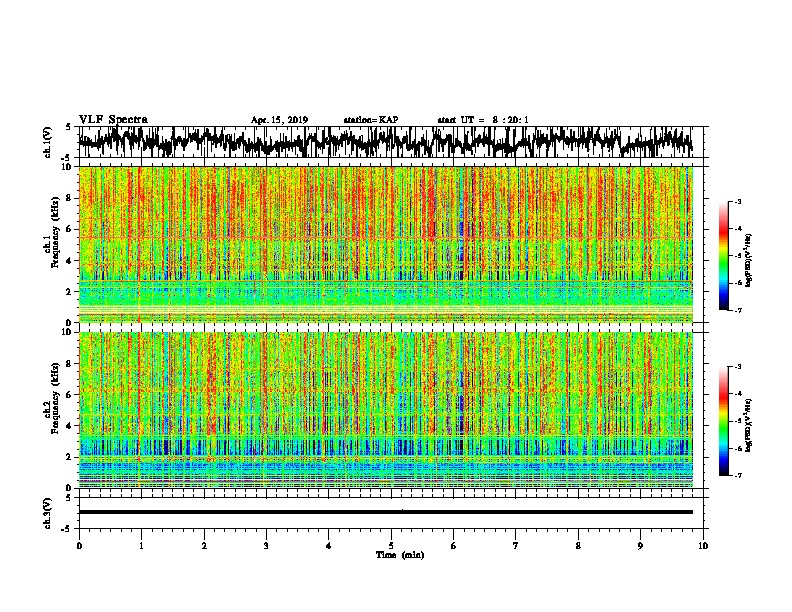Image resolution: width=792 pixels, height=612 pixels.
Task: Click inside the ch.2 spectrogram panel
Action: point(385,410)
